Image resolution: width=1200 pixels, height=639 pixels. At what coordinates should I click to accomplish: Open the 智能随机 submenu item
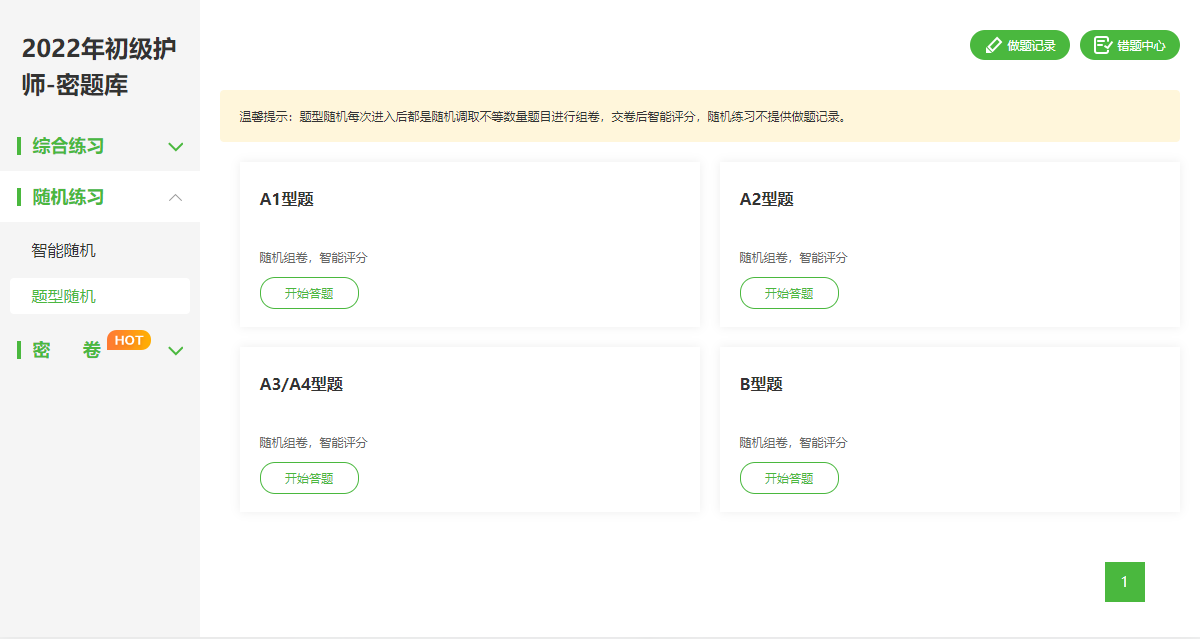coord(64,251)
